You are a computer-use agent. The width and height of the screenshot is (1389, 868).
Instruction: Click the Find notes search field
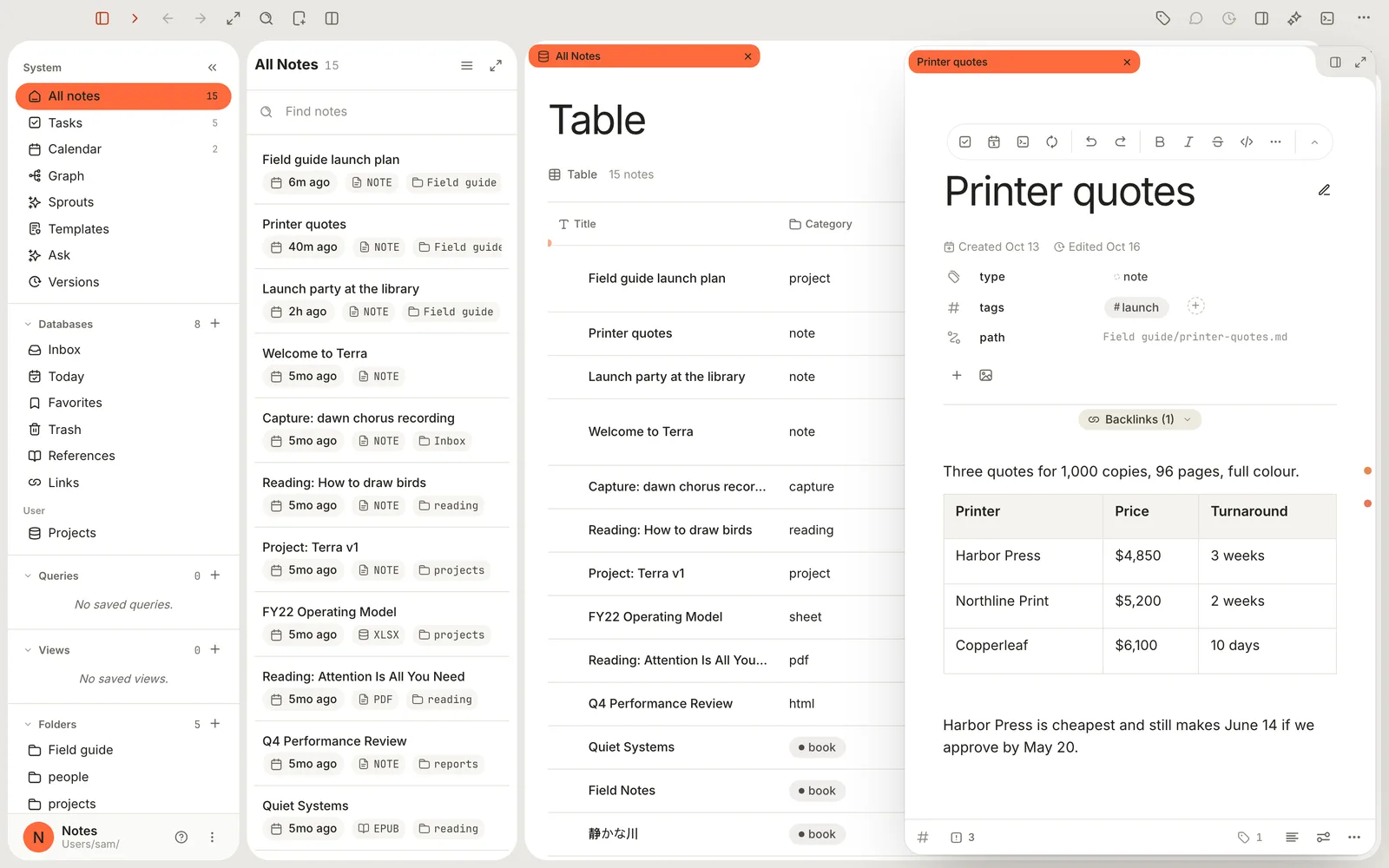pos(382,111)
